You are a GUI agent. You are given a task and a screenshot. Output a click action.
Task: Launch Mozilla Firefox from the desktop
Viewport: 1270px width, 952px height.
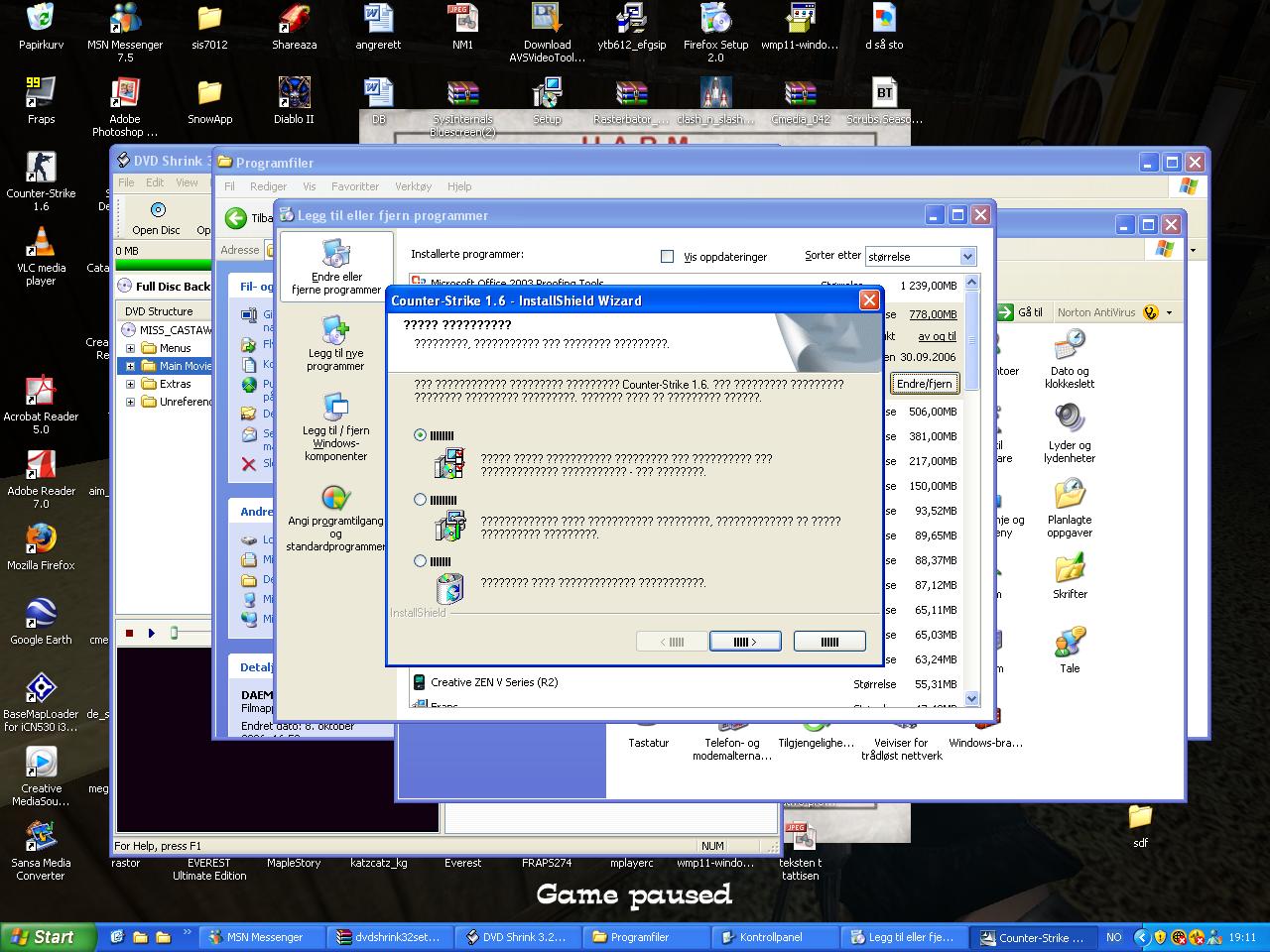(41, 546)
